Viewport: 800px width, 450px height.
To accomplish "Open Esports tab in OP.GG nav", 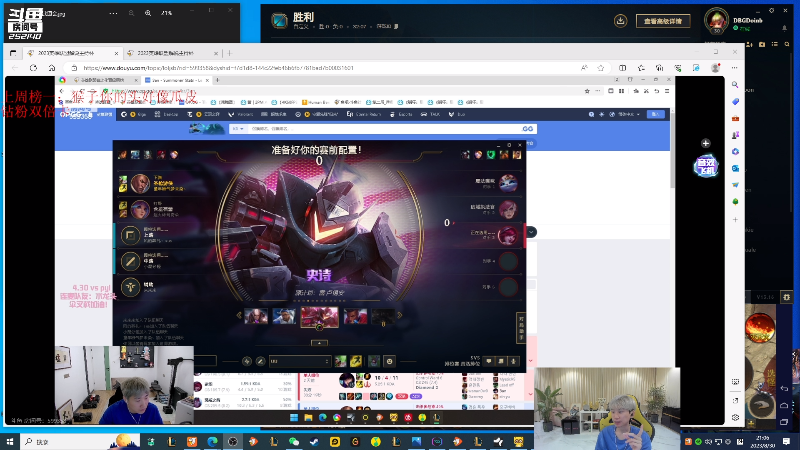I will (x=401, y=114).
